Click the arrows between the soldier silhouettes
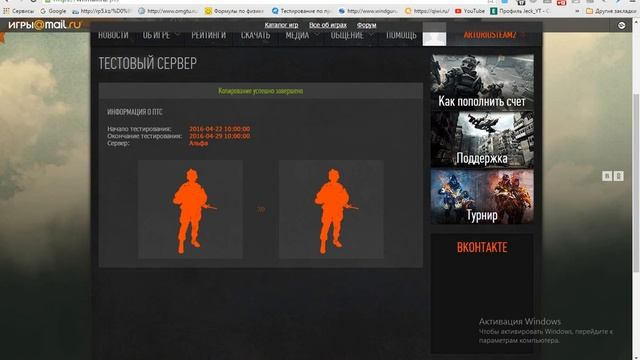Screen dimensions: 640x360 261,209
